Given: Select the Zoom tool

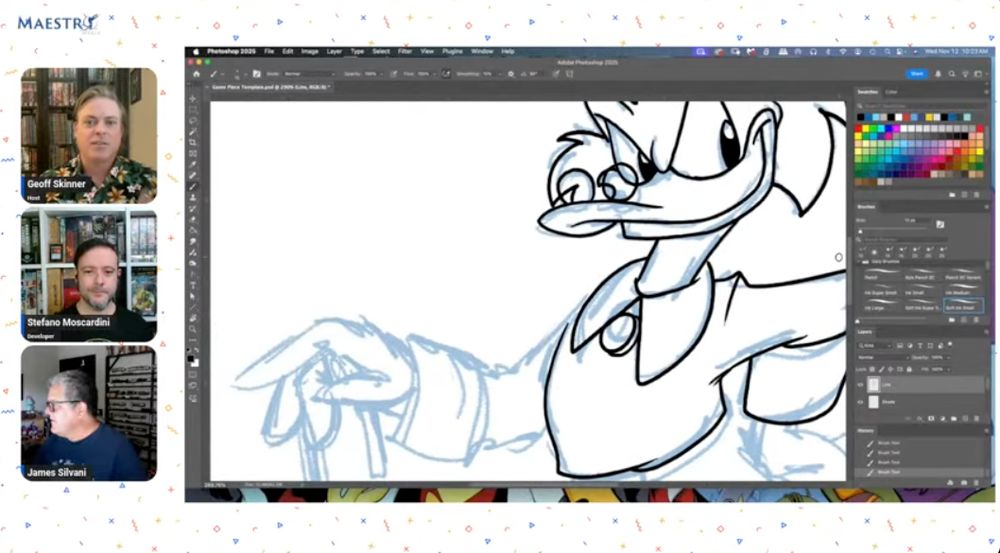Looking at the screenshot, I should click(193, 329).
